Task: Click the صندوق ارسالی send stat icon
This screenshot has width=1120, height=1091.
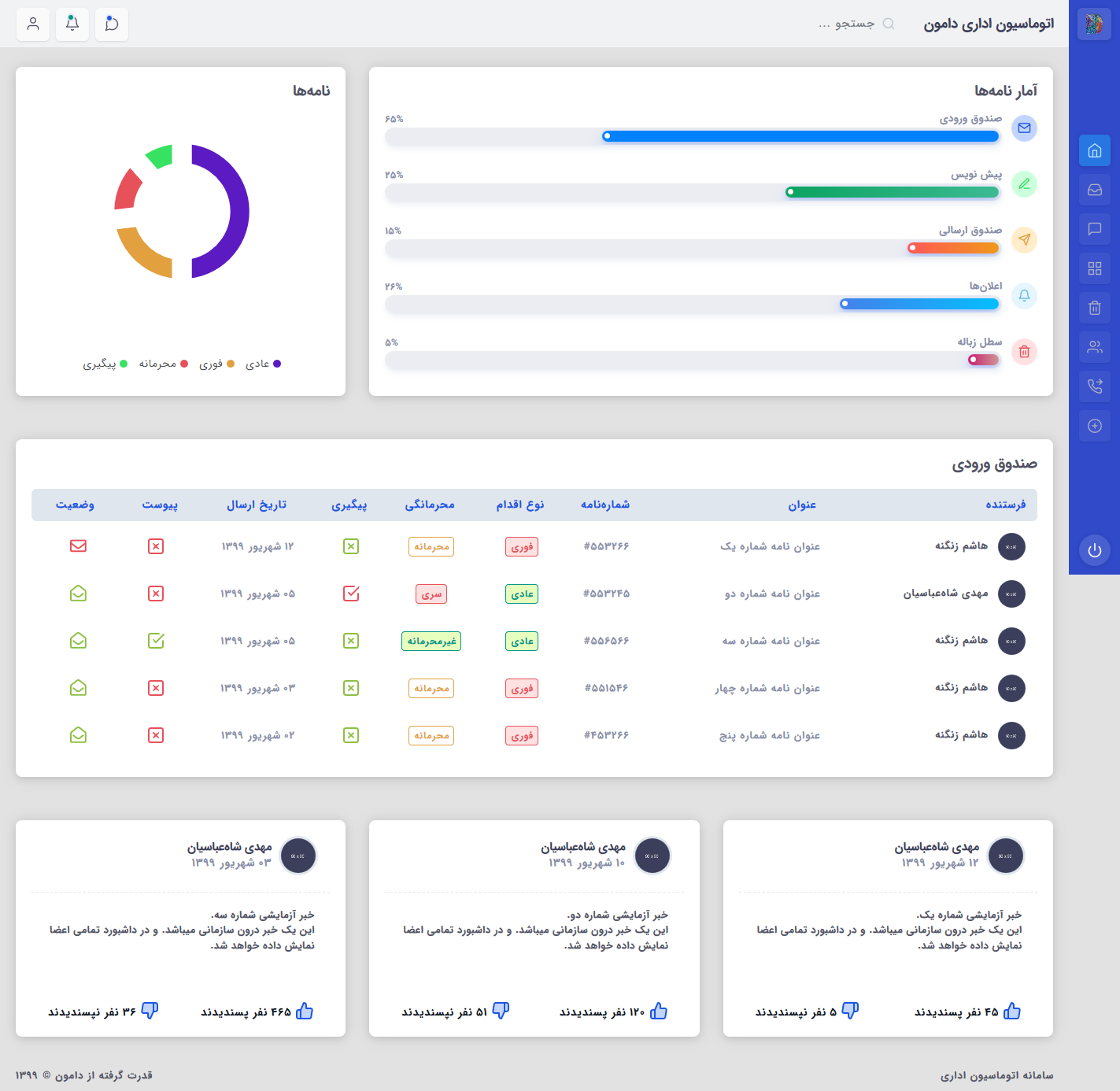Action: tap(1024, 240)
